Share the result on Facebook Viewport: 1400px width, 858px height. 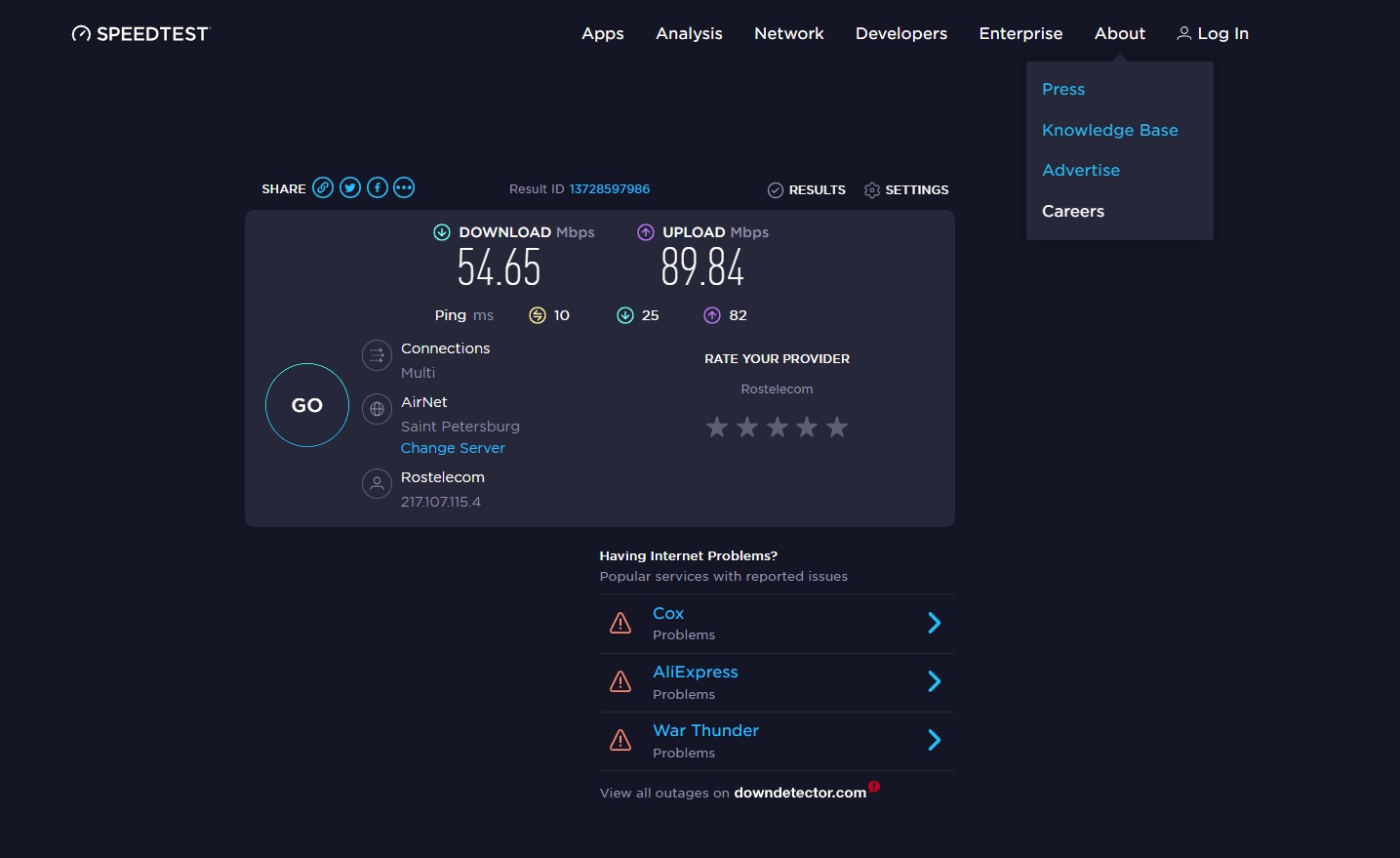(x=378, y=187)
